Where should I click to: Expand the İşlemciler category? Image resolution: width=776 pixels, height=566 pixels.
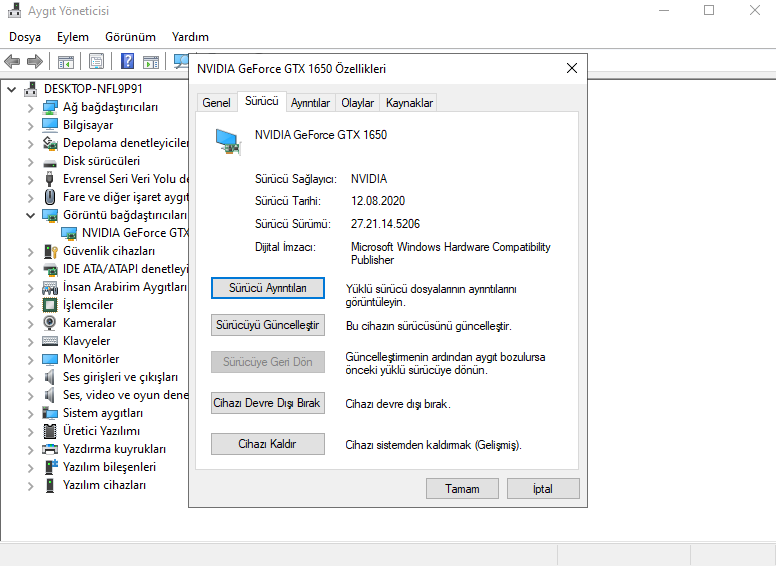[x=31, y=306]
